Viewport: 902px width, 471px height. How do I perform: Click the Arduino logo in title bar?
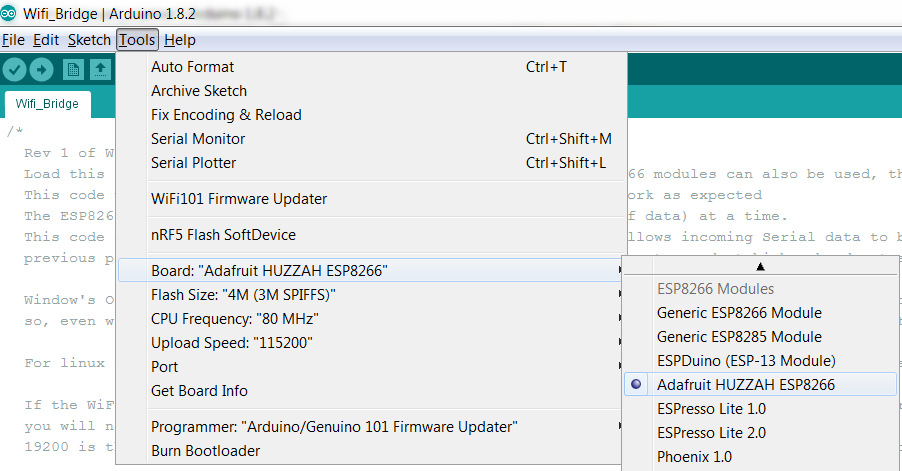point(8,13)
